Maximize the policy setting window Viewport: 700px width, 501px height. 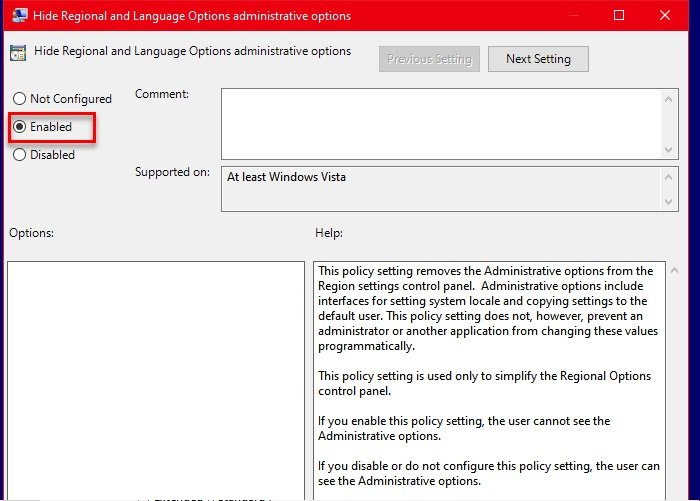tap(619, 15)
